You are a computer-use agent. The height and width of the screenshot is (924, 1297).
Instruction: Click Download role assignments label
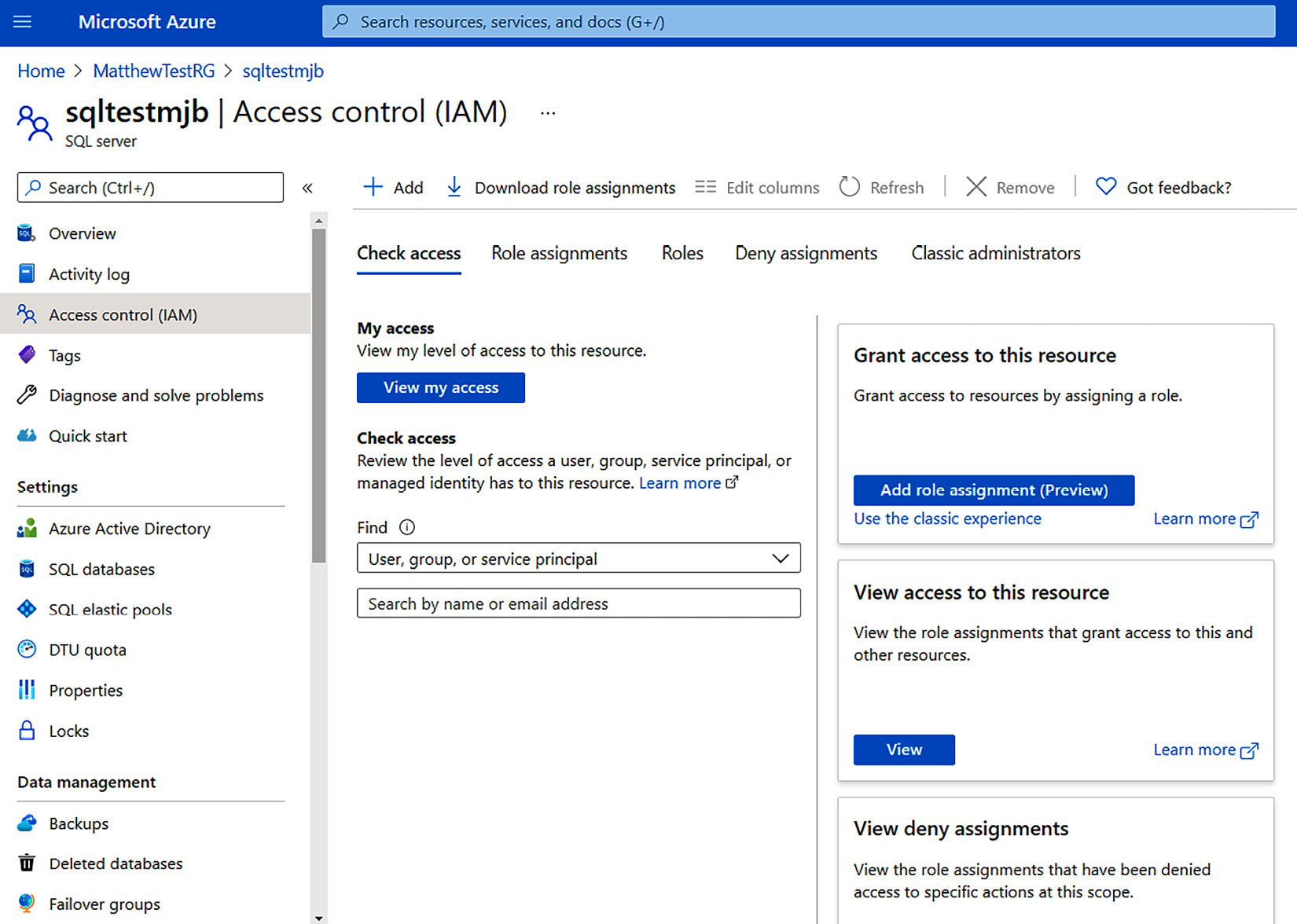click(575, 188)
